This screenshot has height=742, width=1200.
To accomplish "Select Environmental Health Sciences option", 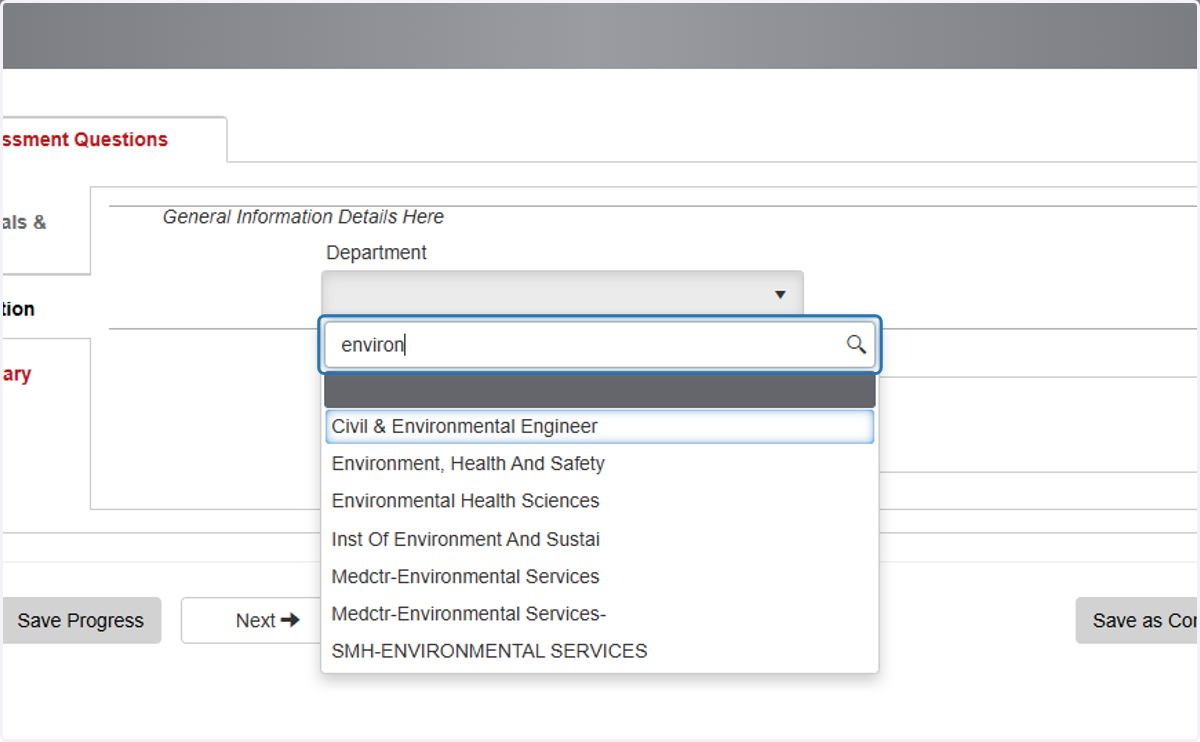I will [x=600, y=501].
